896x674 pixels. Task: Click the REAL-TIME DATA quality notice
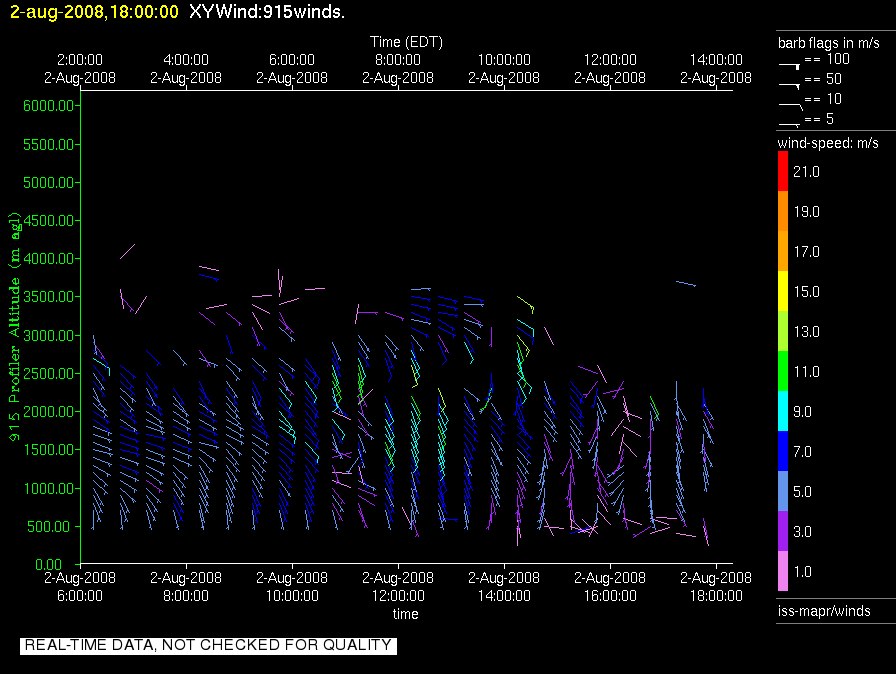(208, 645)
